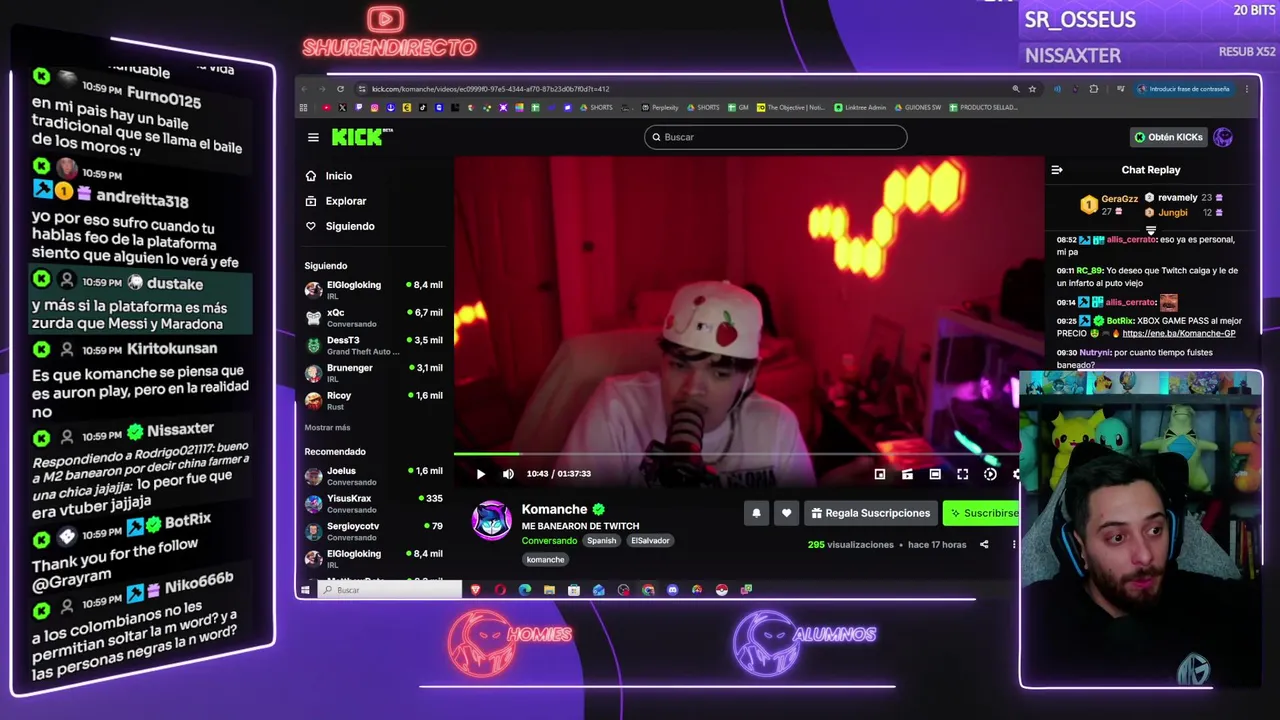Open Joelus recommended channel
This screenshot has width=1280, height=720.
[373, 476]
